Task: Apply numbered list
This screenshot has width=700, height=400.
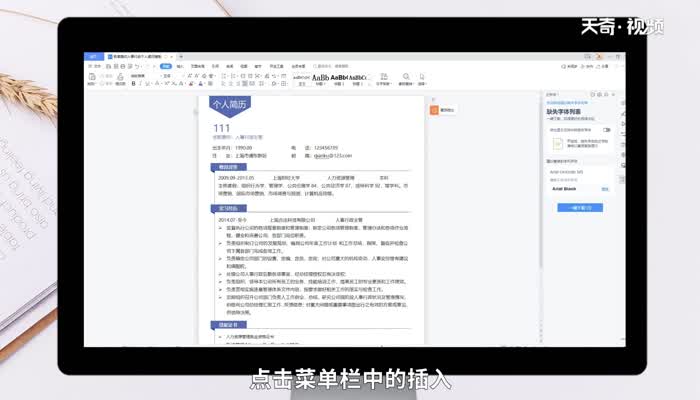Action: coord(233,76)
